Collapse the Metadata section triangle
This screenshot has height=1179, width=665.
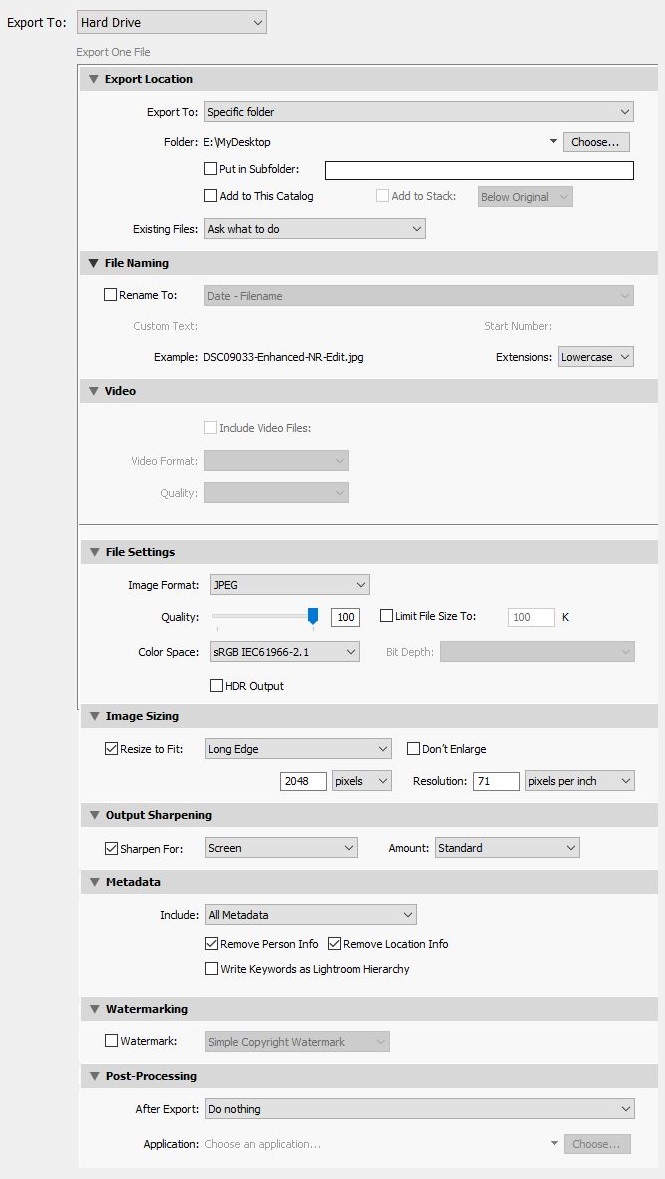(94, 882)
